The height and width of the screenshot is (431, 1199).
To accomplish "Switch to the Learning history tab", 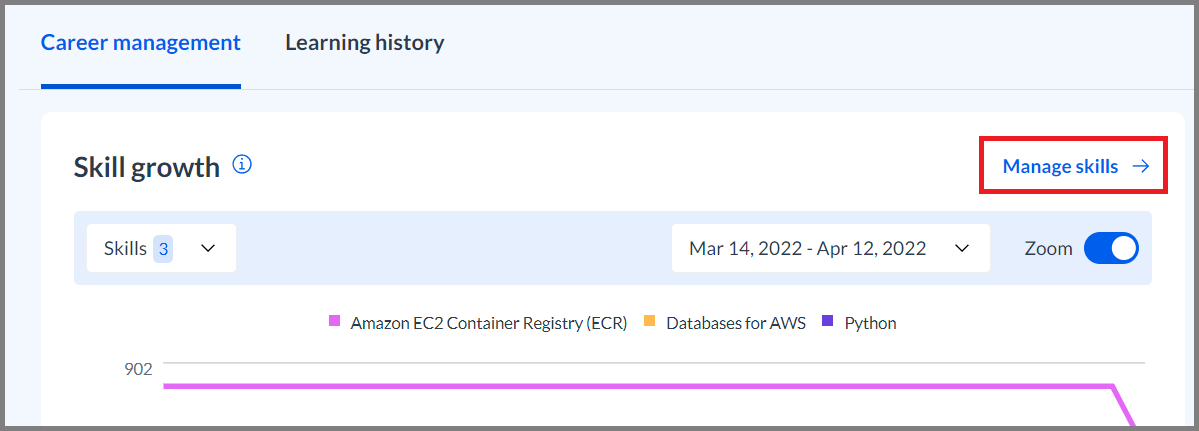I will point(364,43).
